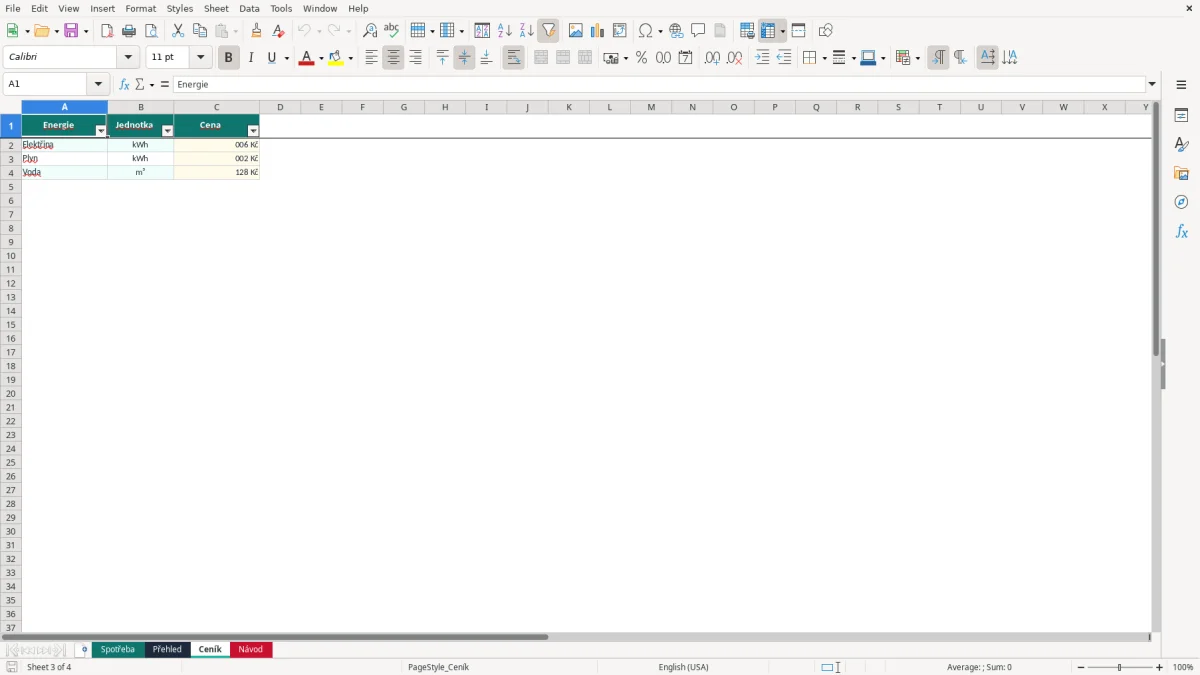
Task: Open font color dropdown arrow
Action: [321, 58]
